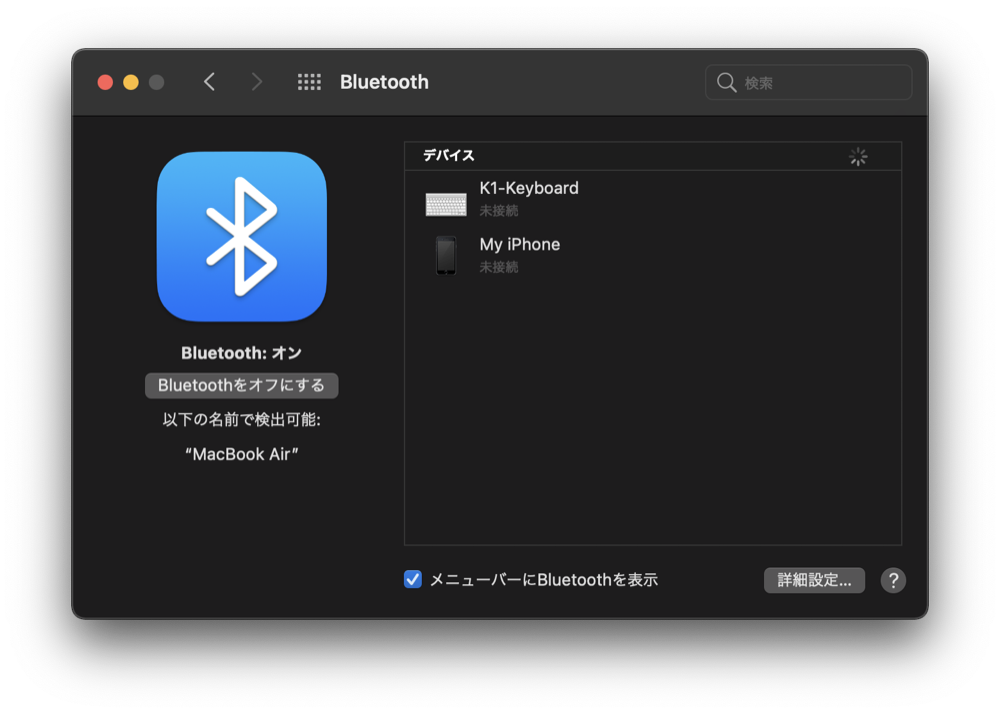Viewport: 1000px width, 714px height.
Task: Go forward with the right chevron
Action: tap(256, 82)
